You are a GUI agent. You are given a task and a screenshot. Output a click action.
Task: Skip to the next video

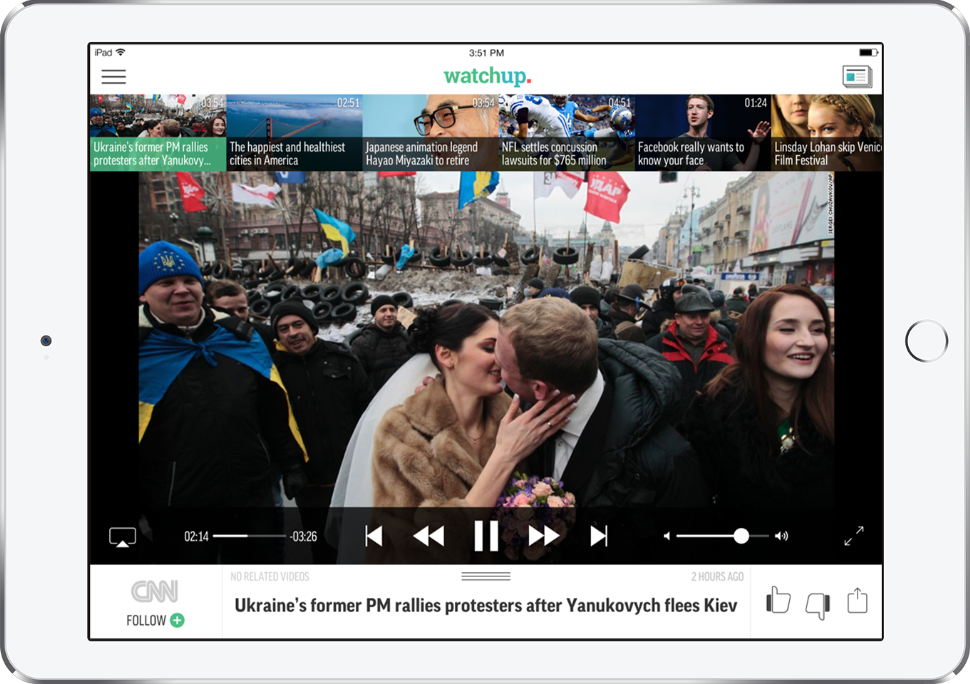600,536
